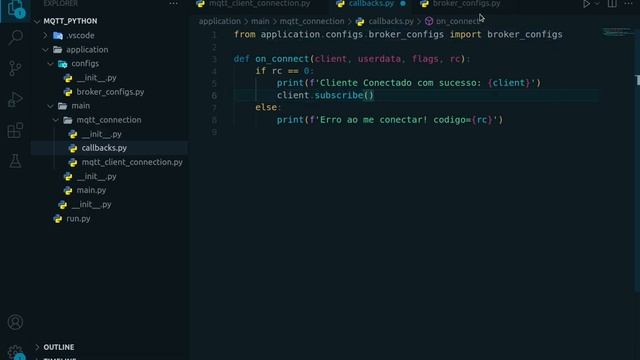Click breadcrumb segment mqtt_connection

point(312,21)
